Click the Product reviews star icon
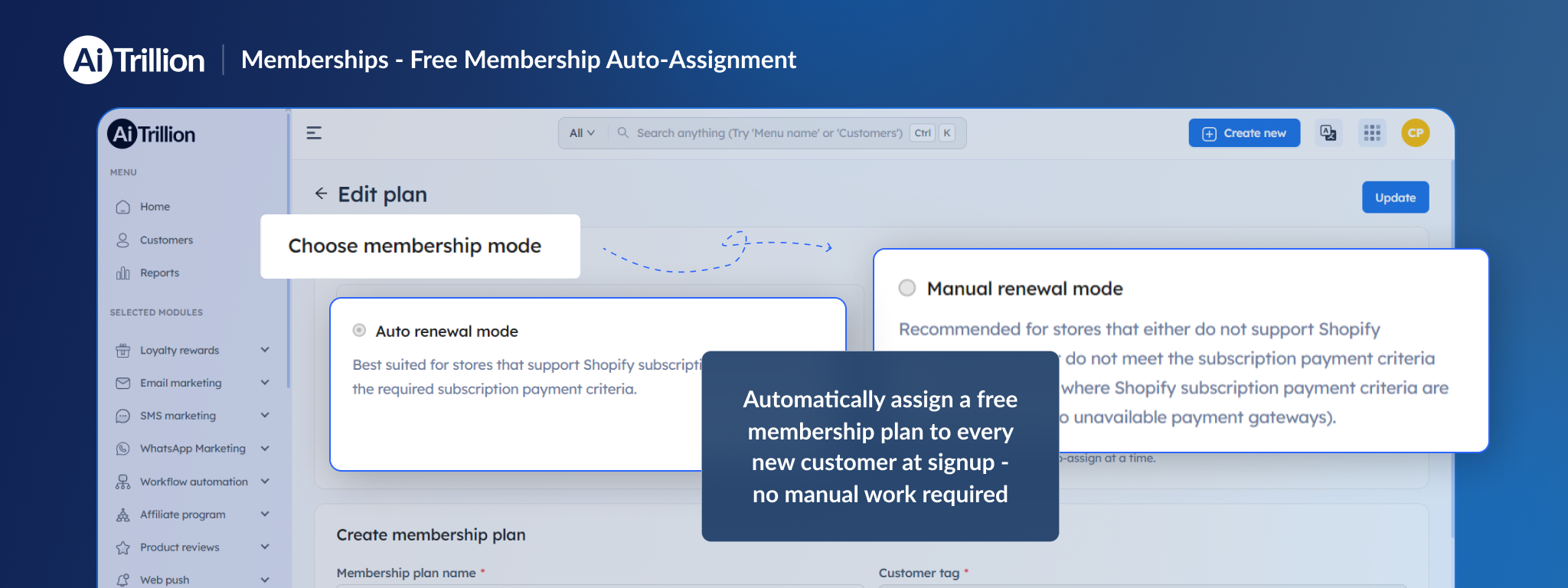Screen dimensions: 1568x588 [122, 547]
